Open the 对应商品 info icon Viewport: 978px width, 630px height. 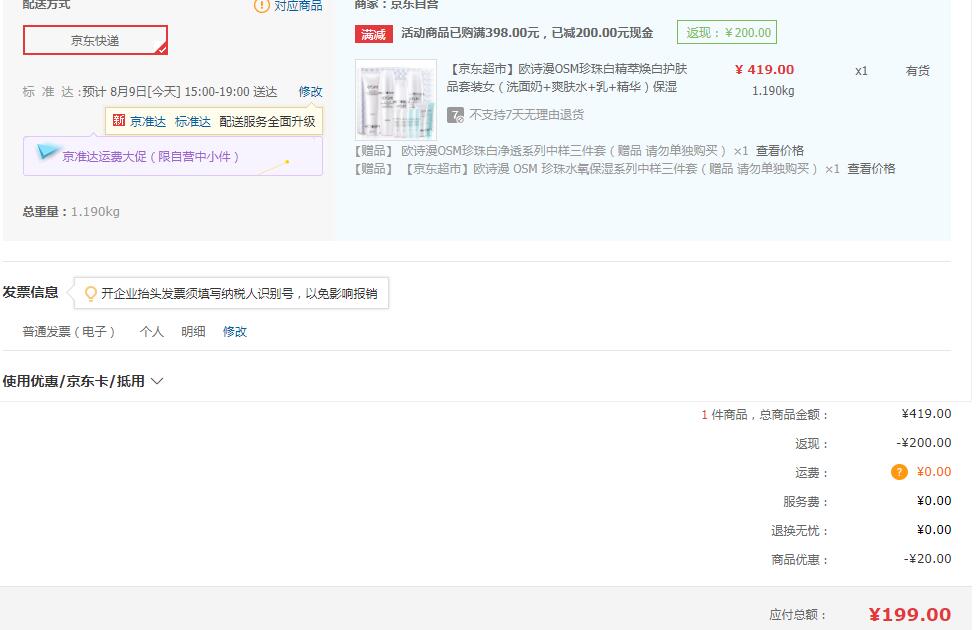point(262,6)
